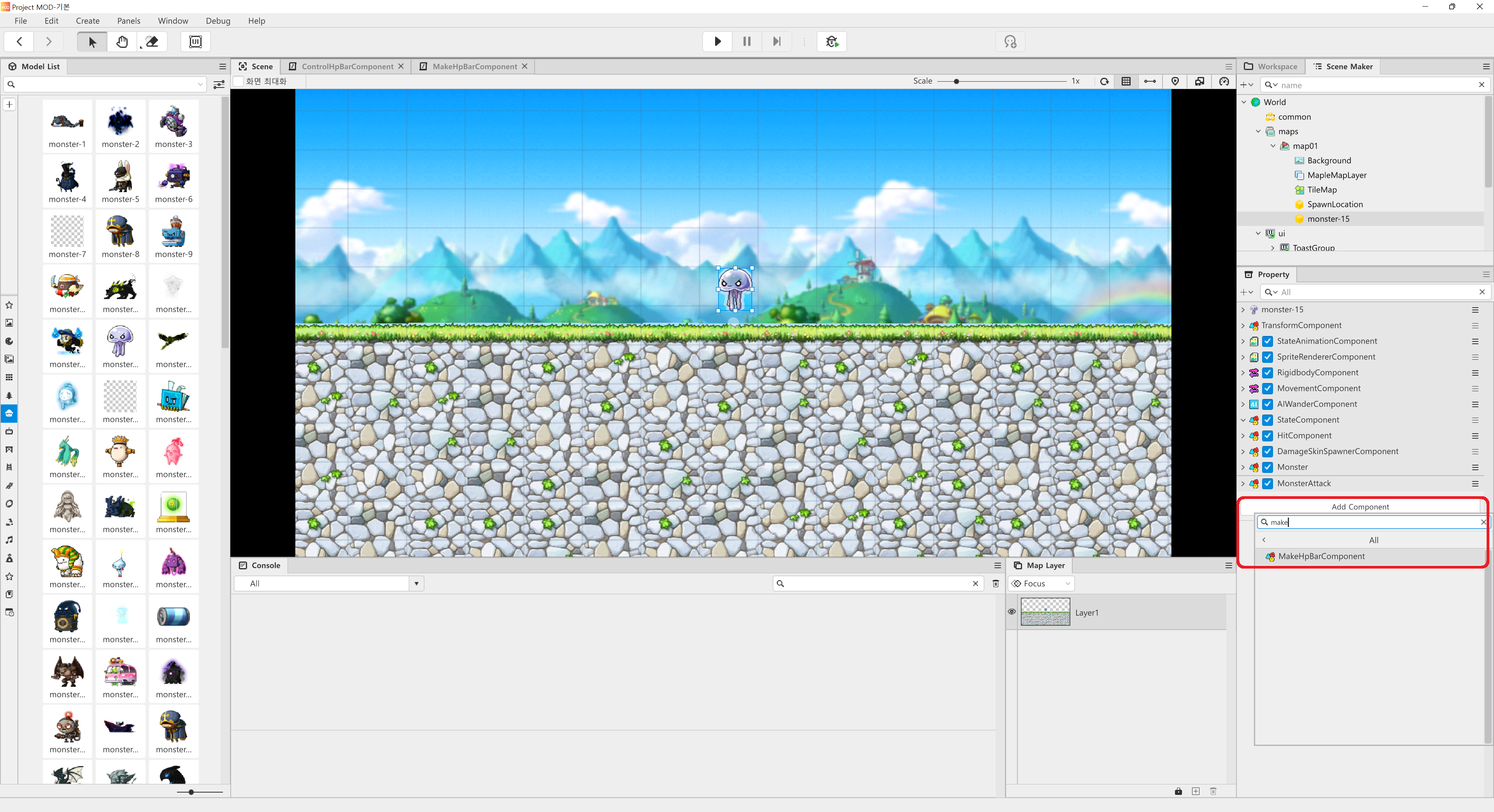1494x812 pixels.
Task: Open Model List panel hamburger menu
Action: [x=223, y=66]
